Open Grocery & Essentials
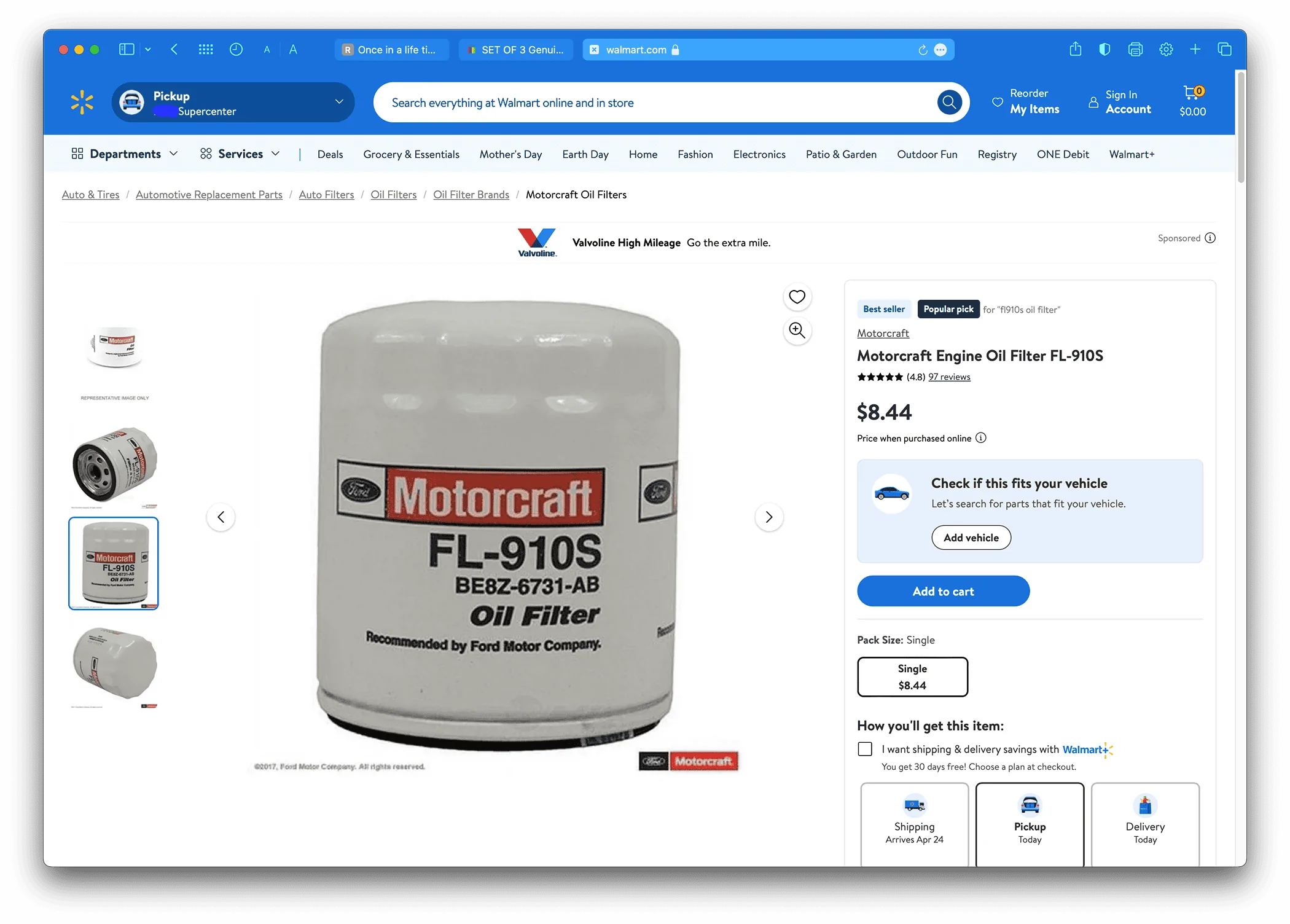This screenshot has height=924, width=1290. click(411, 154)
